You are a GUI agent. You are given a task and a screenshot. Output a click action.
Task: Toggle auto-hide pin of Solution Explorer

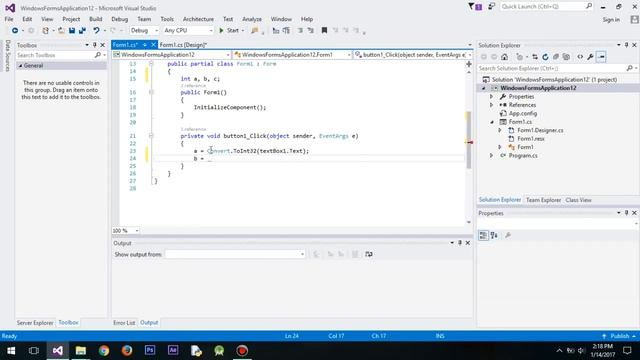coord(627,45)
